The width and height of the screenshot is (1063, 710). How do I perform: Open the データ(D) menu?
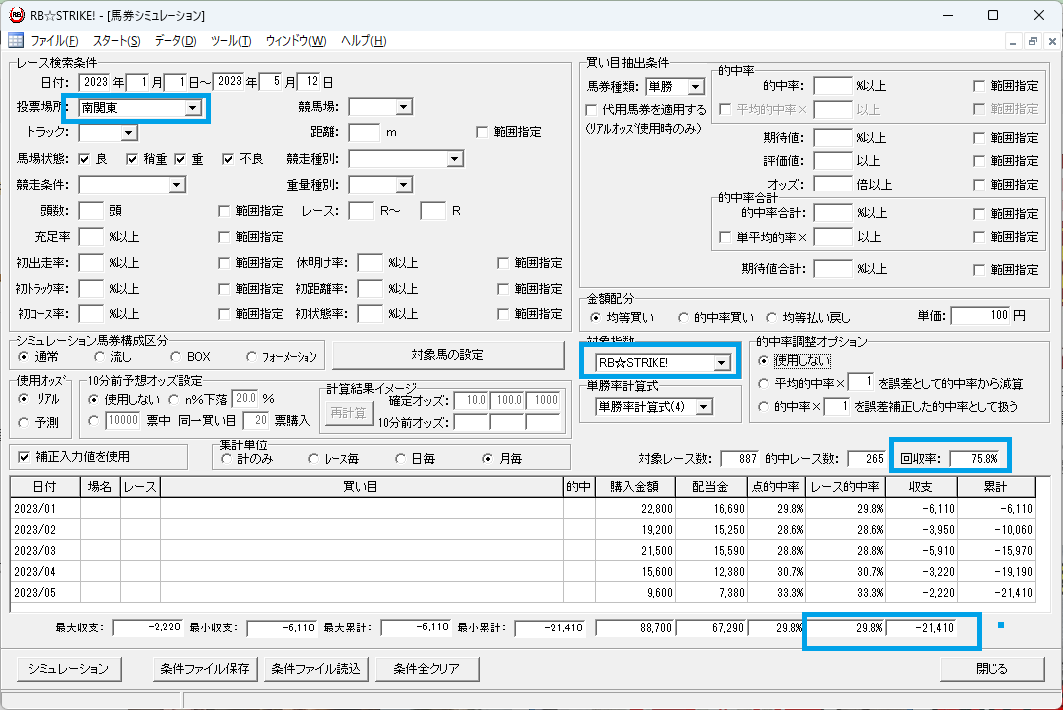click(176, 41)
